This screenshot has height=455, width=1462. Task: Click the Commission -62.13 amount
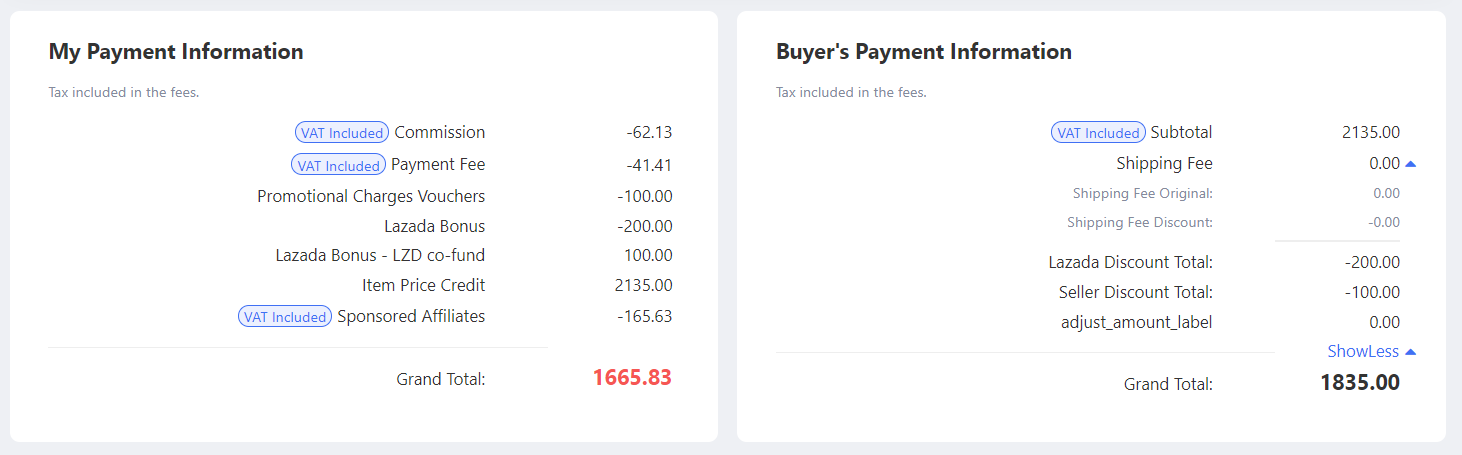point(649,132)
